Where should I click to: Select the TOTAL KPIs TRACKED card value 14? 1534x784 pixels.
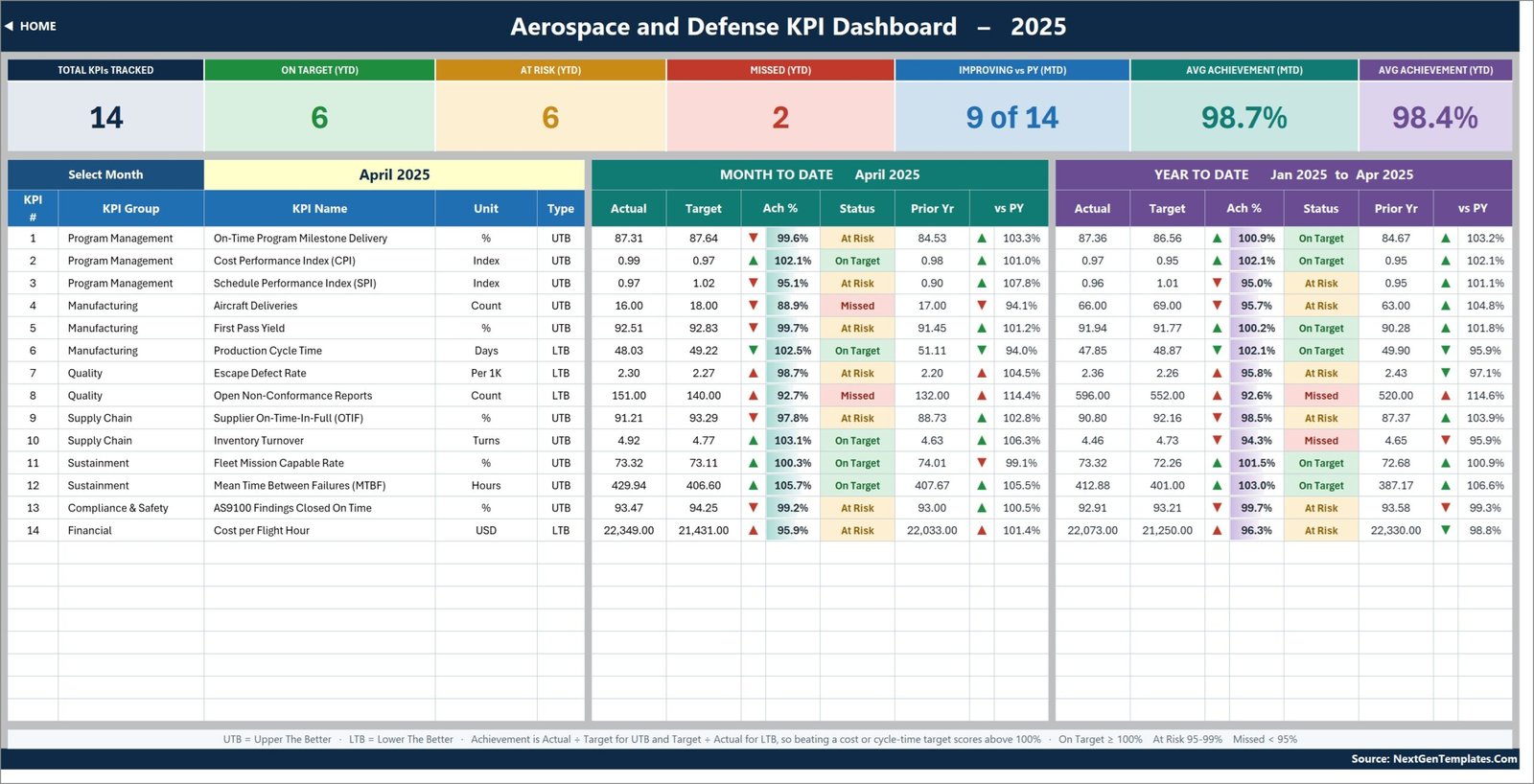(x=105, y=117)
